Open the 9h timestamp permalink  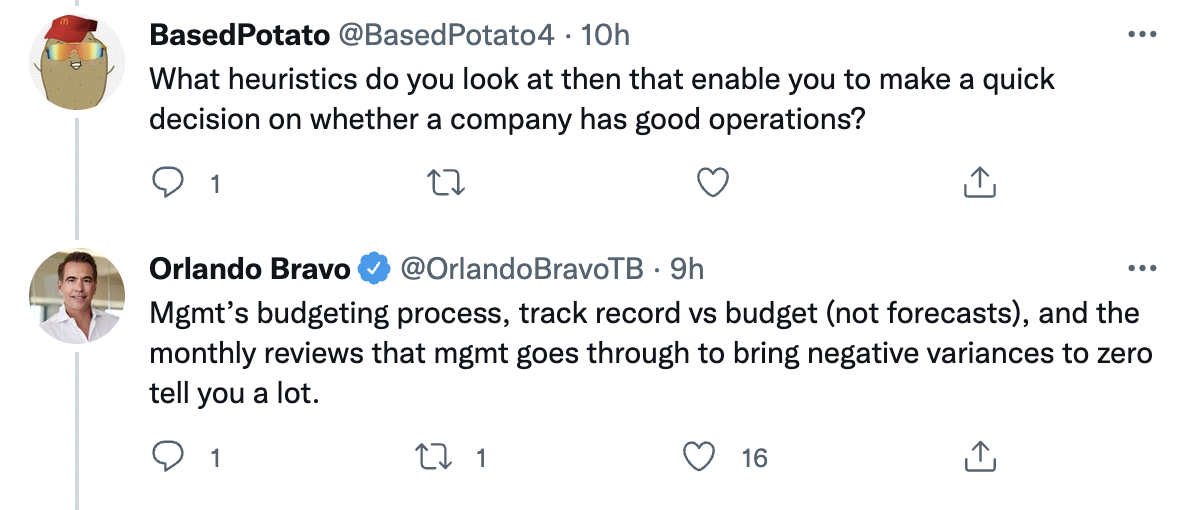(687, 269)
